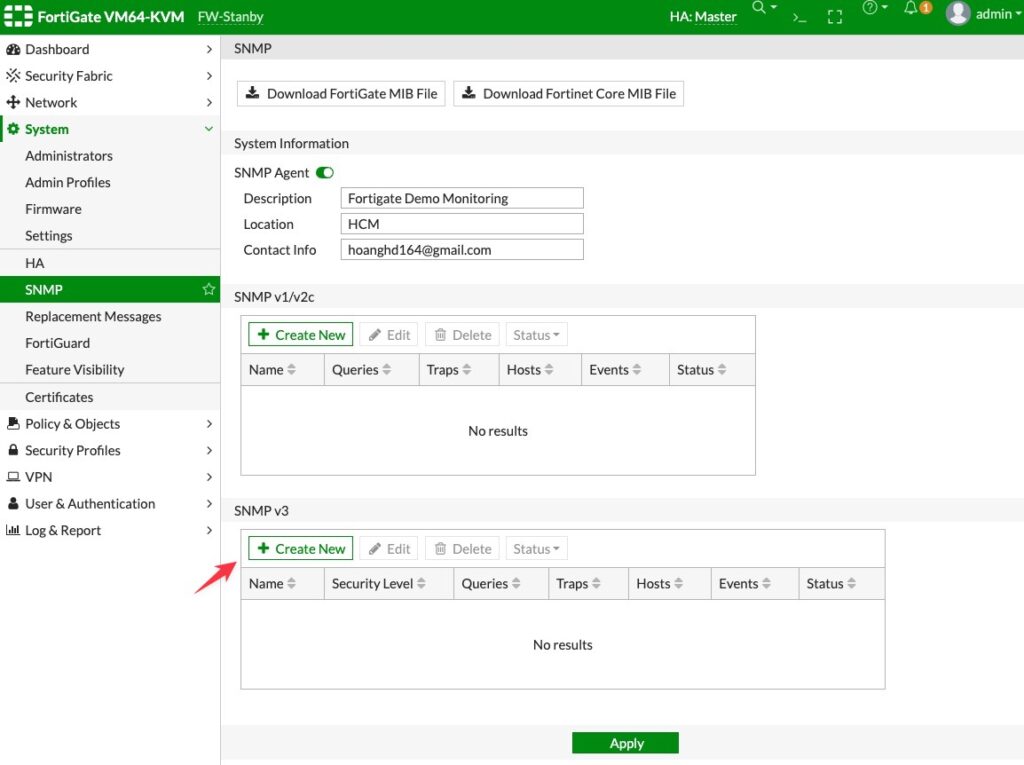The width and height of the screenshot is (1024, 765).
Task: Click the Security Profiles lock icon
Action: click(x=13, y=450)
